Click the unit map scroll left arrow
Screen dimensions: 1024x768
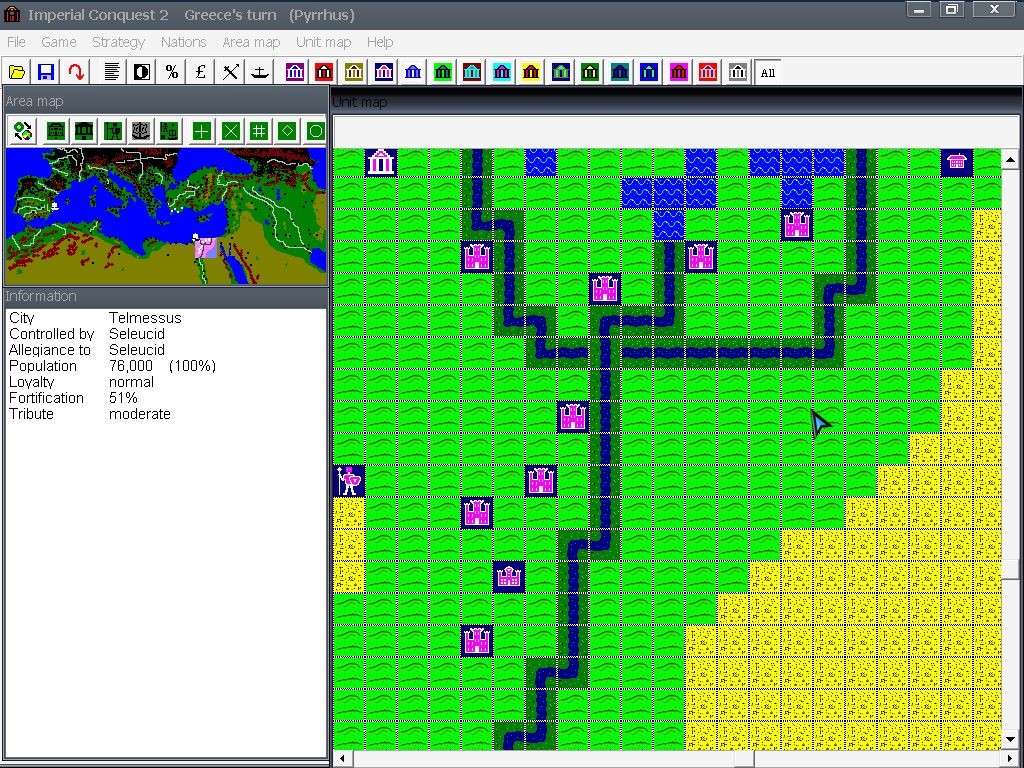(342, 759)
